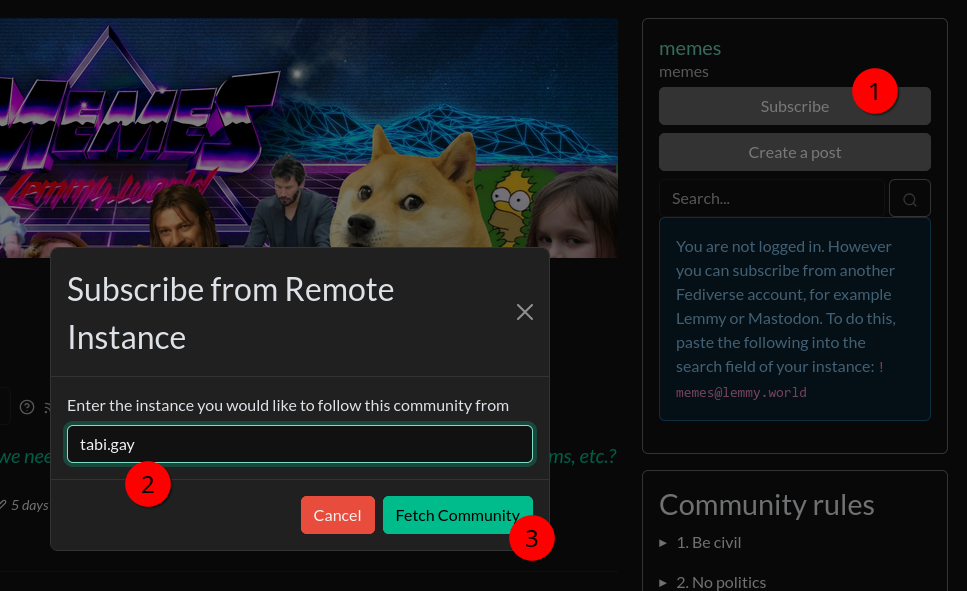967x591 pixels.
Task: Click the memes@lemmy.world address text
Action: tap(740, 393)
